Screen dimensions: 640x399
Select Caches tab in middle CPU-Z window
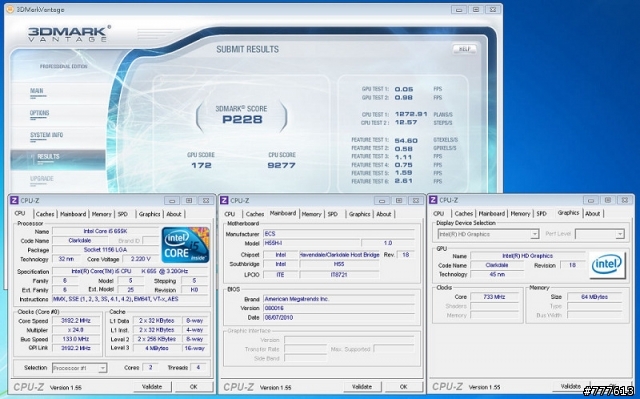255,214
